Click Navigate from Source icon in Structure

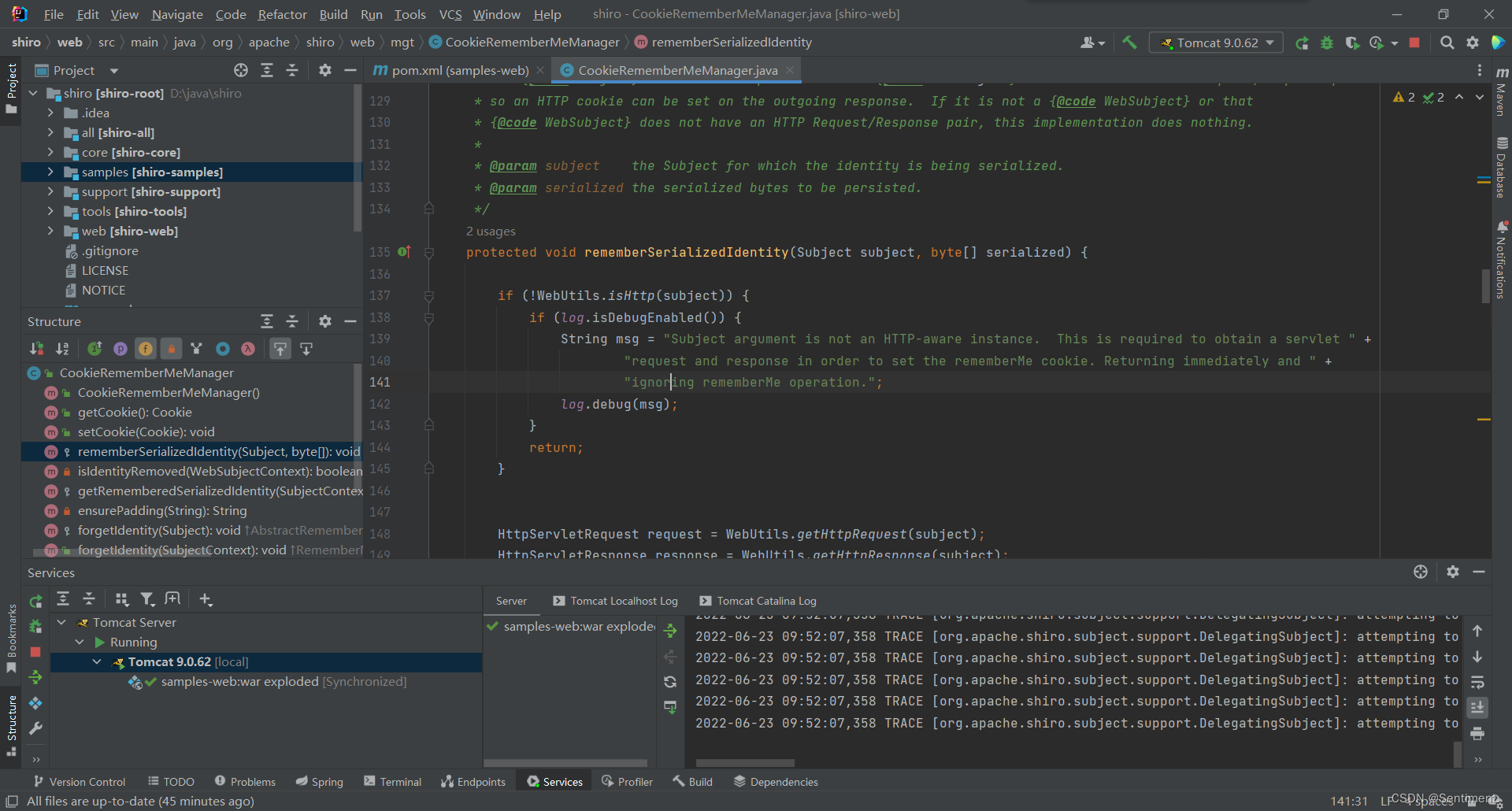pyautogui.click(x=306, y=348)
